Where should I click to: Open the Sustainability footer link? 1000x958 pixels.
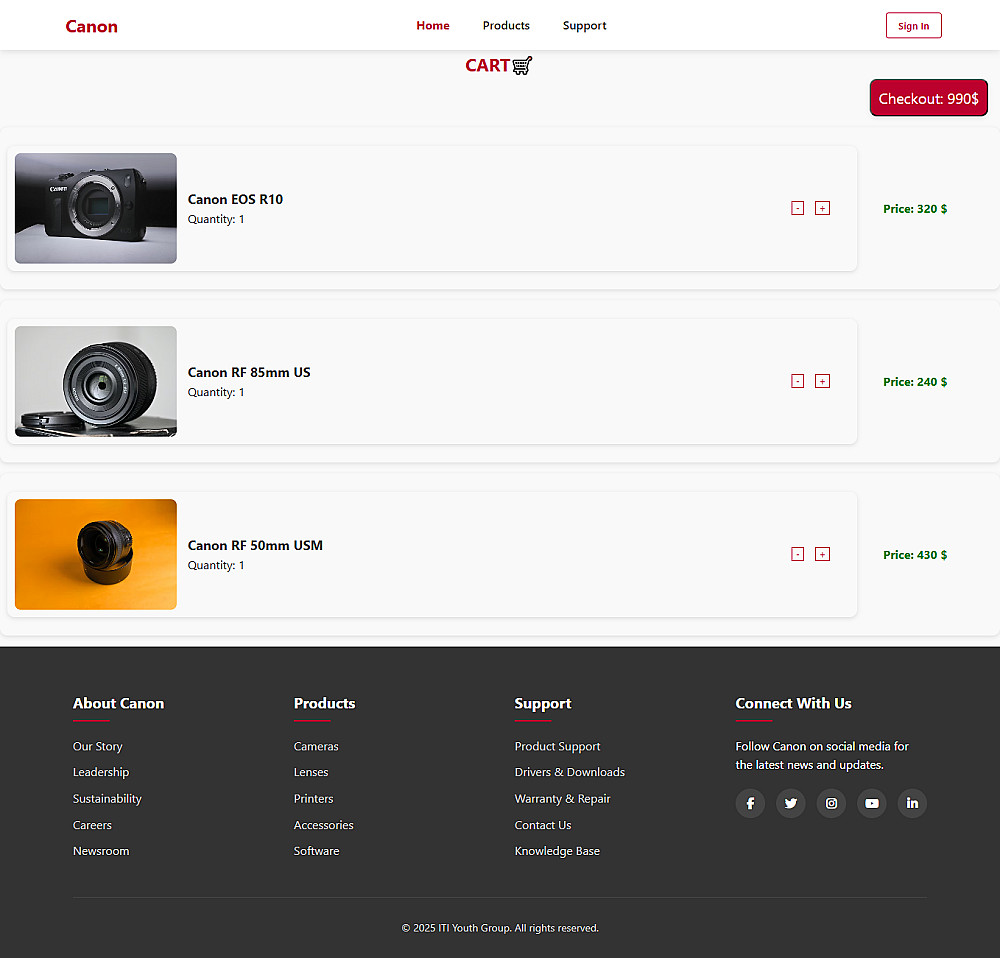coord(107,799)
